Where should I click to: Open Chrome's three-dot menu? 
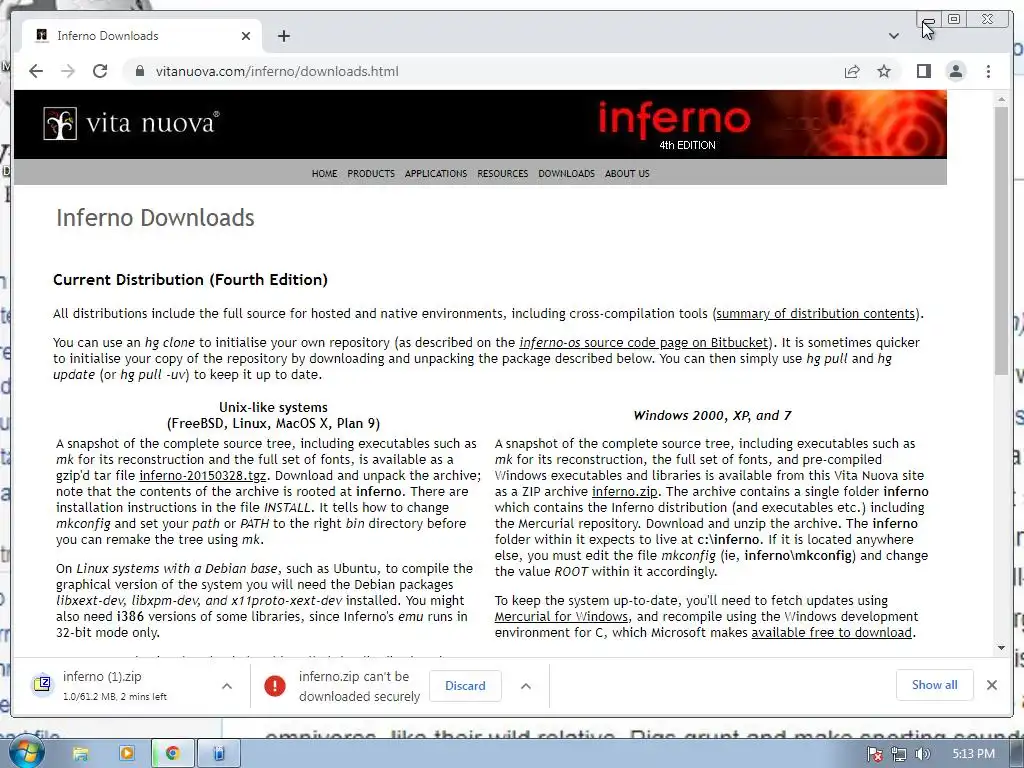point(988,71)
